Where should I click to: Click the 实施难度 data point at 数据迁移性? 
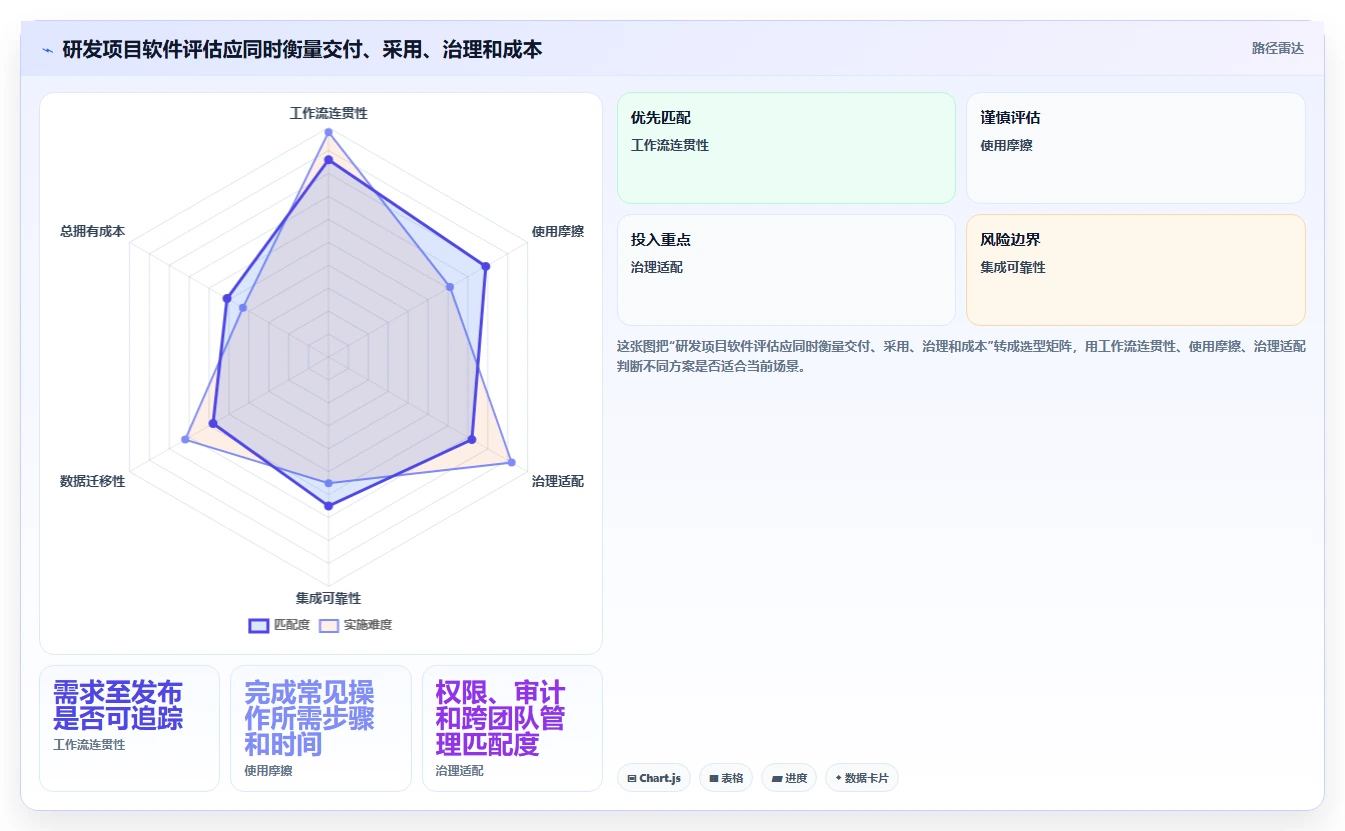pyautogui.click(x=185, y=440)
